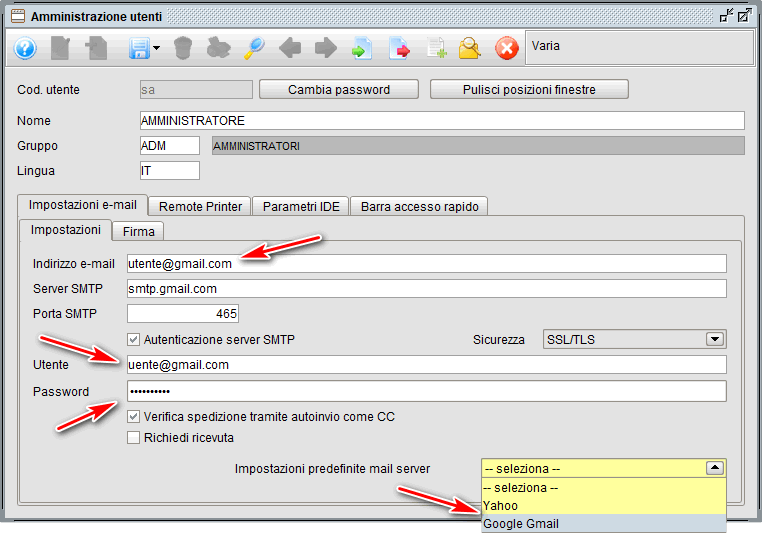Click the document with green arrow icon
The image size is (762, 533).
coord(361,48)
